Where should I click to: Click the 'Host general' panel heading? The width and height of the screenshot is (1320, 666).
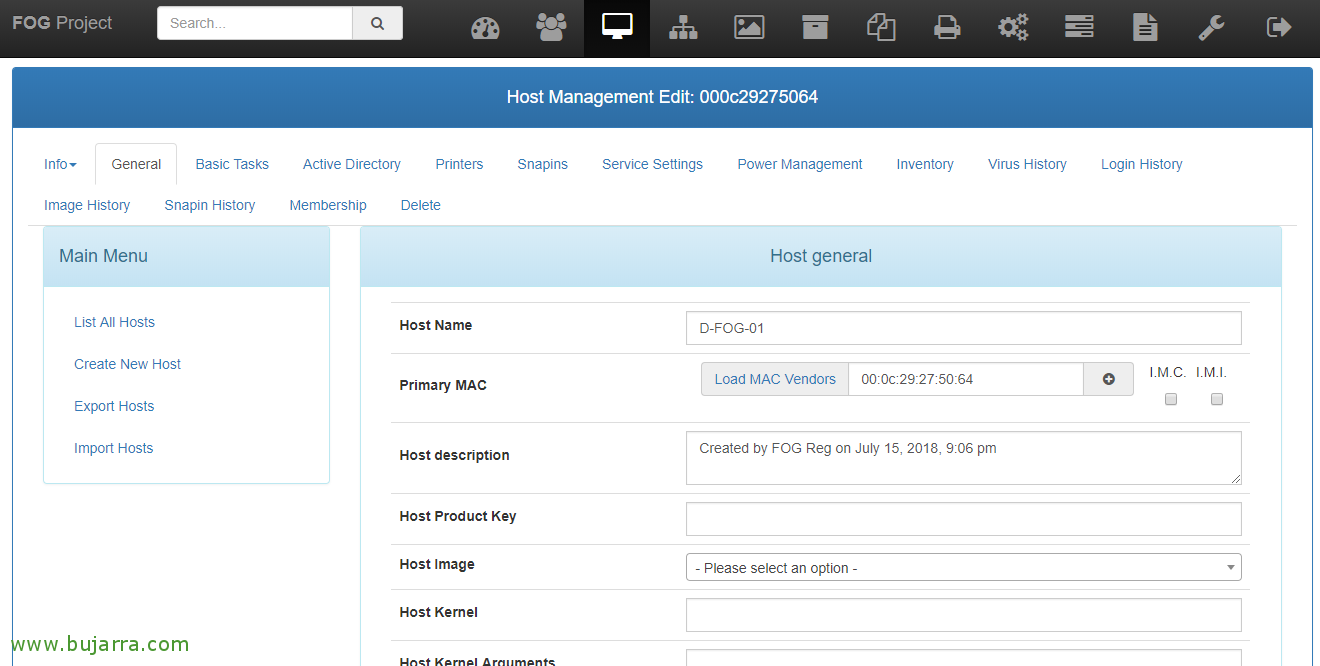(x=821, y=256)
